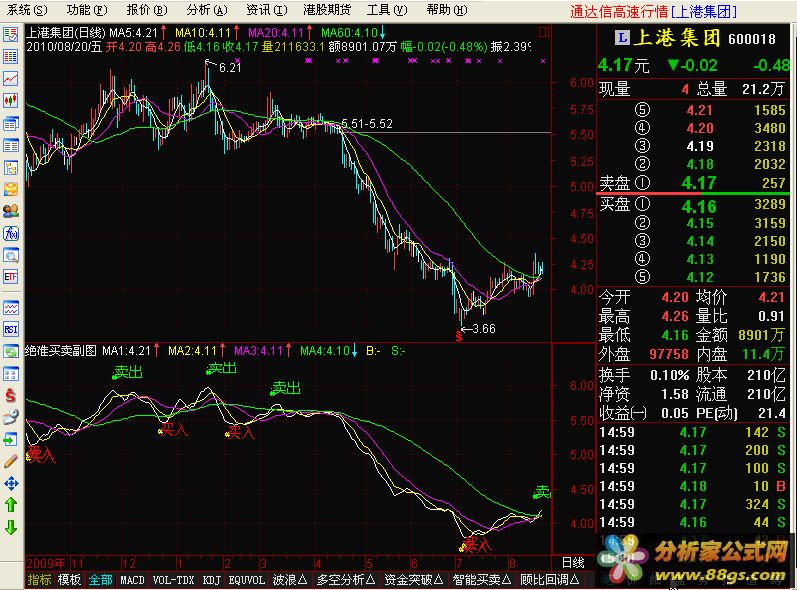797x590 pixels.
Task: Open the 资讯(I) menu
Action: coord(266,10)
